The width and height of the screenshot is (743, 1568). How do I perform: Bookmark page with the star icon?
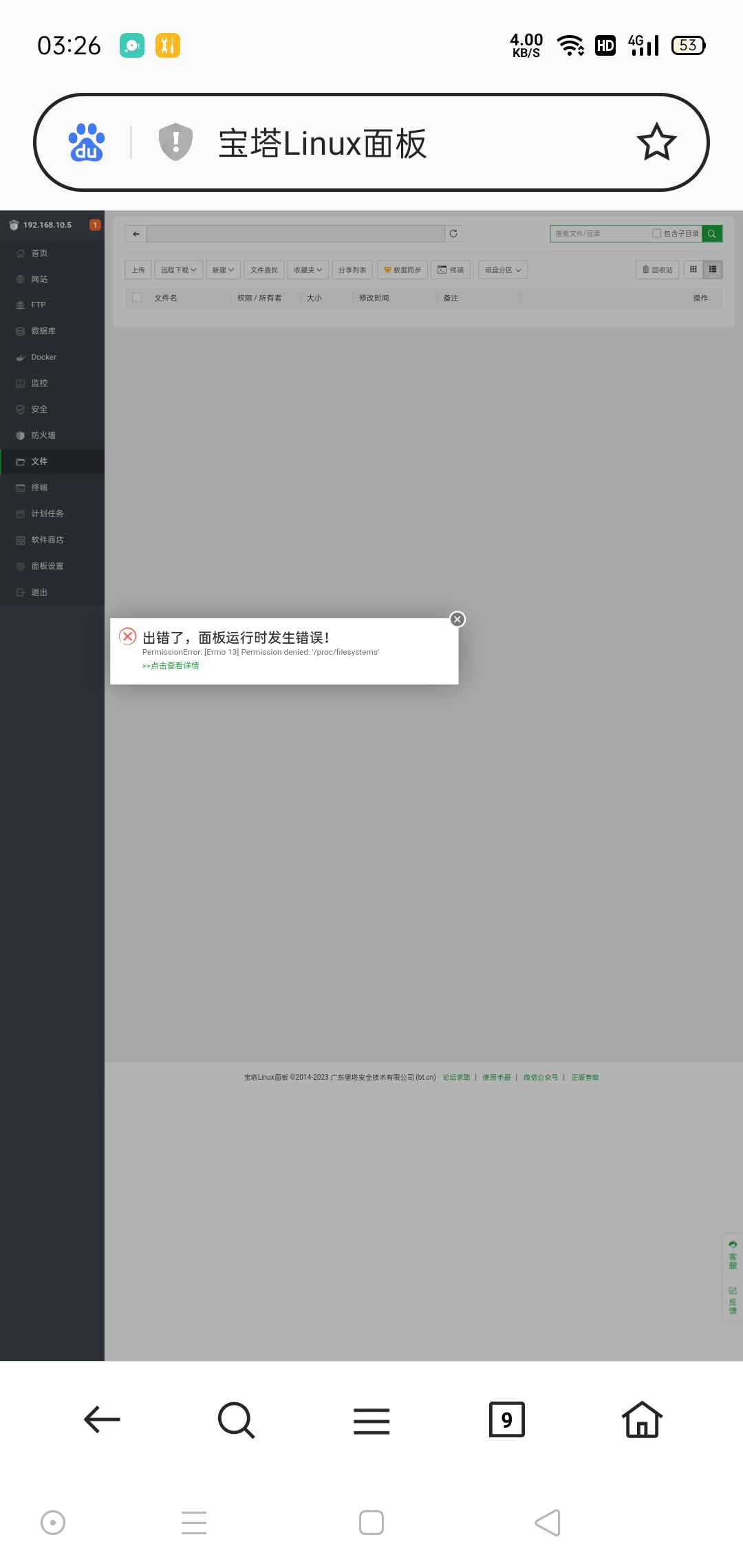tap(656, 142)
